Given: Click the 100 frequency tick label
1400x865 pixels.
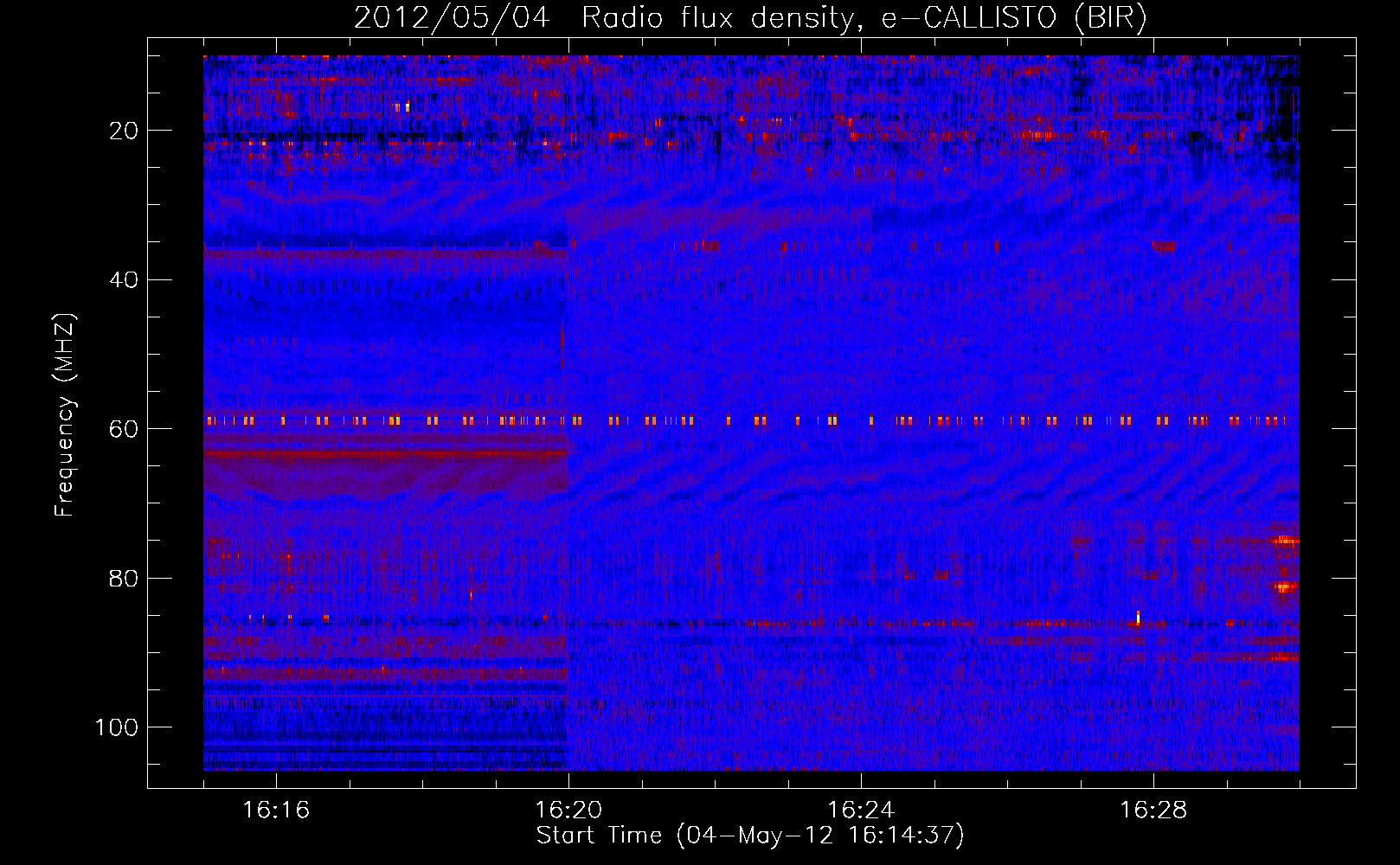Looking at the screenshot, I should coord(117,727).
